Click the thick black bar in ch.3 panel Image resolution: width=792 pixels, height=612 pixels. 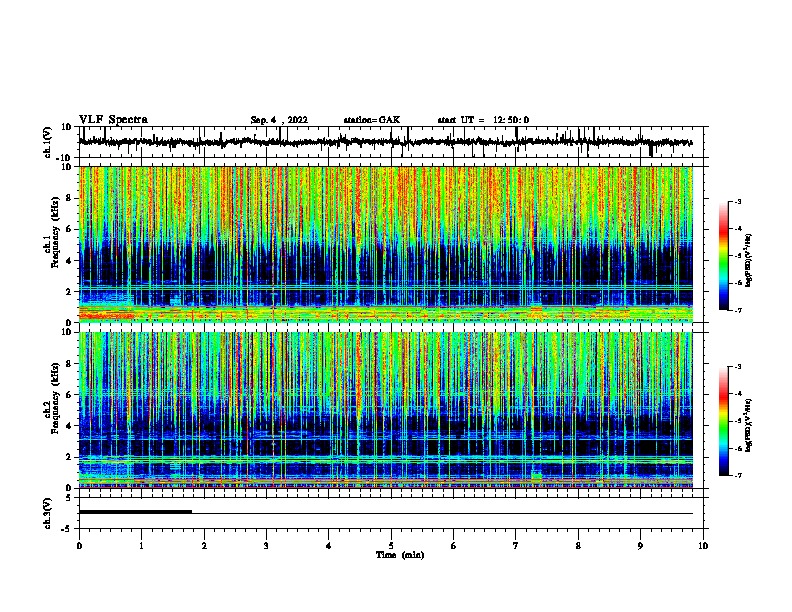pos(135,512)
